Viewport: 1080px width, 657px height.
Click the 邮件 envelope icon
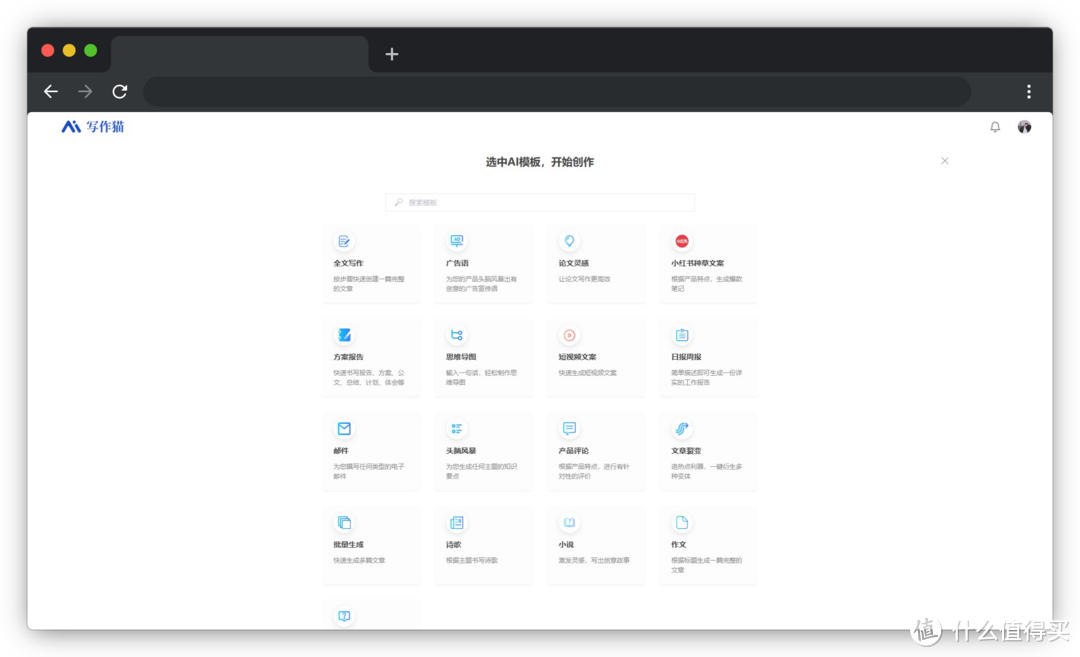coord(344,428)
